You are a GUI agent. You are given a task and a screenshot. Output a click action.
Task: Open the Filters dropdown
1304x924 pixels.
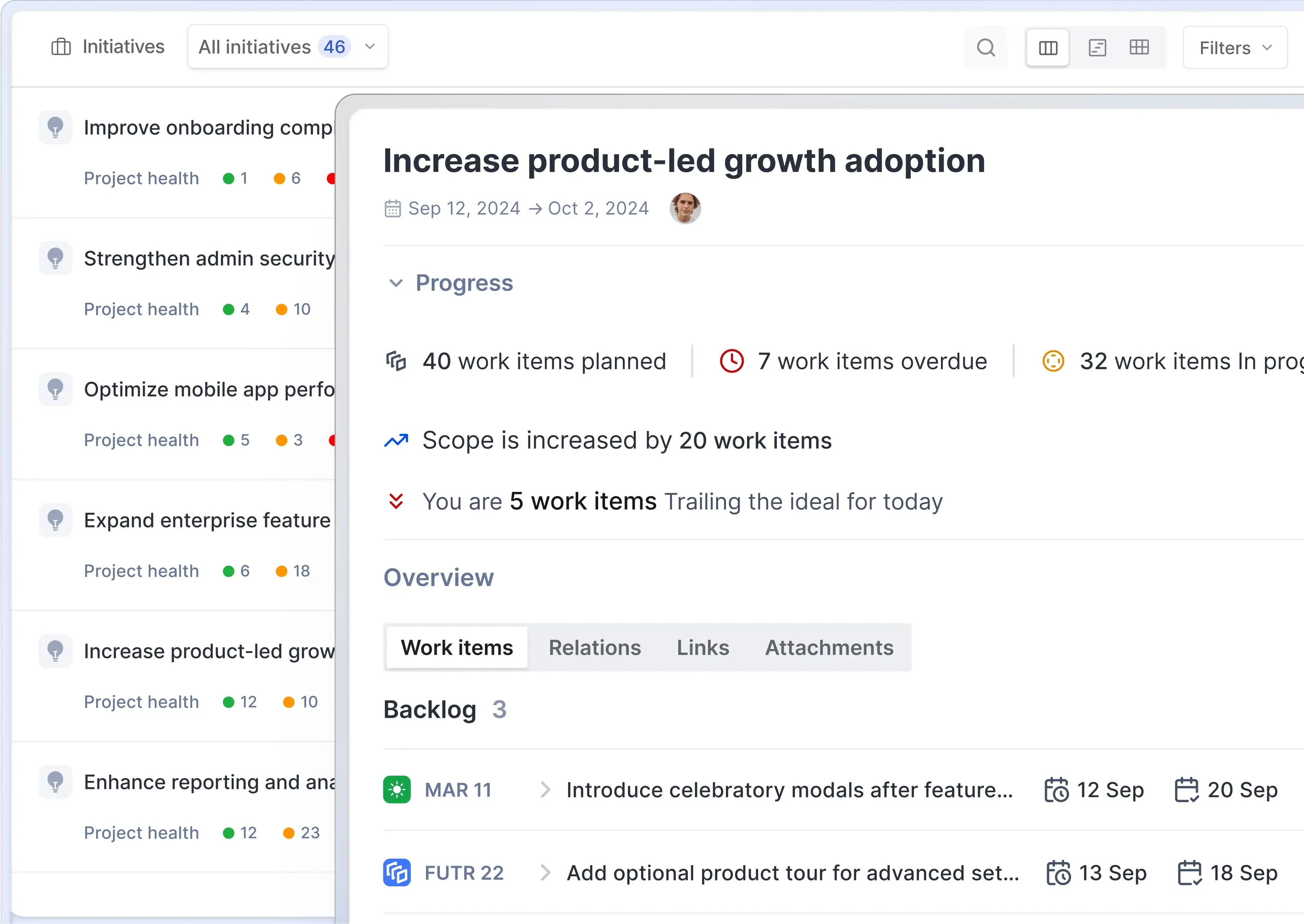pyautogui.click(x=1234, y=47)
